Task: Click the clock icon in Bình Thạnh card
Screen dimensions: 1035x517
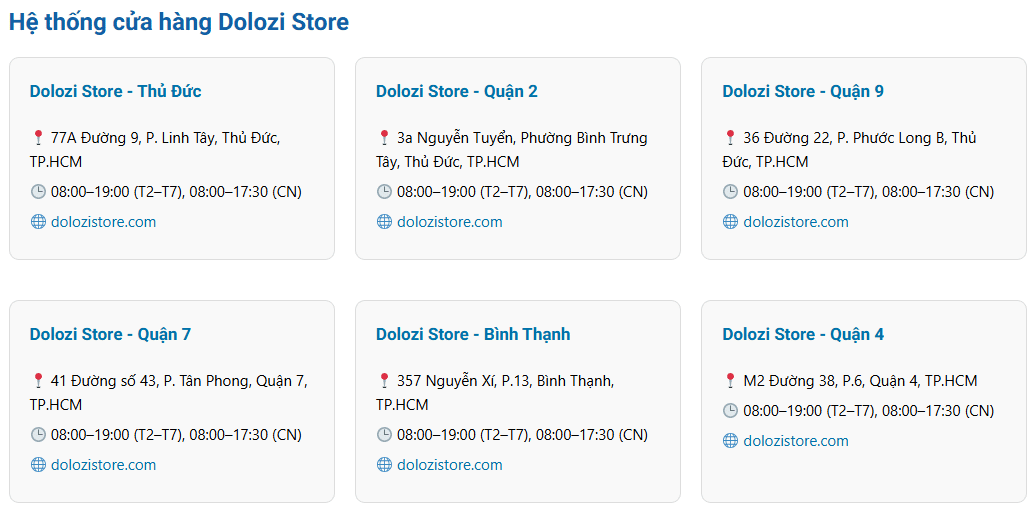Action: 384,434
